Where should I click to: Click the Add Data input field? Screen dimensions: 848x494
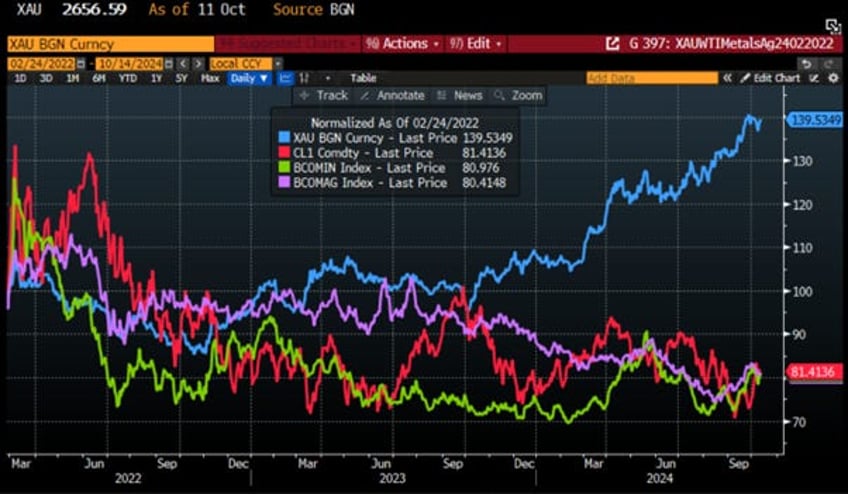pyautogui.click(x=652, y=78)
